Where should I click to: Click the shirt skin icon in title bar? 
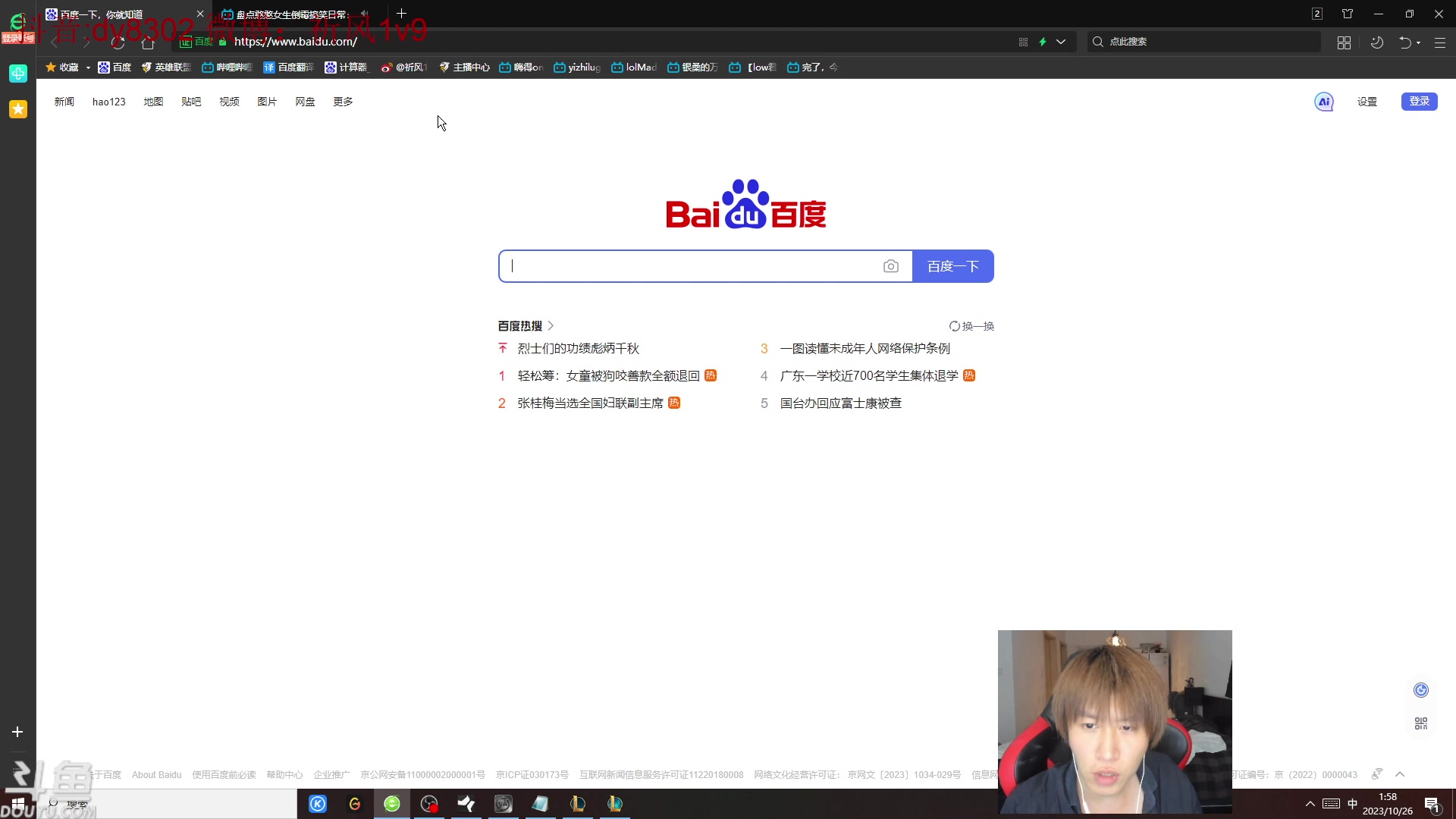pos(1348,14)
